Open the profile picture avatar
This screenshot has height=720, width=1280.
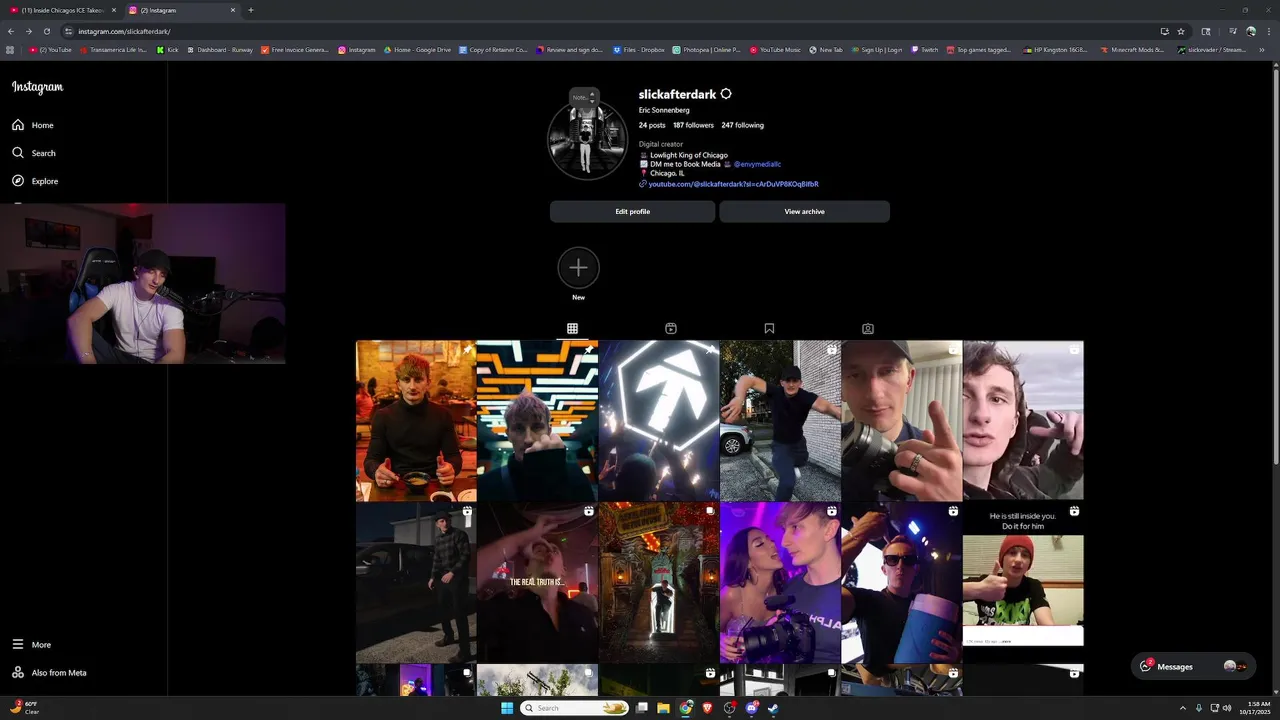coord(587,140)
